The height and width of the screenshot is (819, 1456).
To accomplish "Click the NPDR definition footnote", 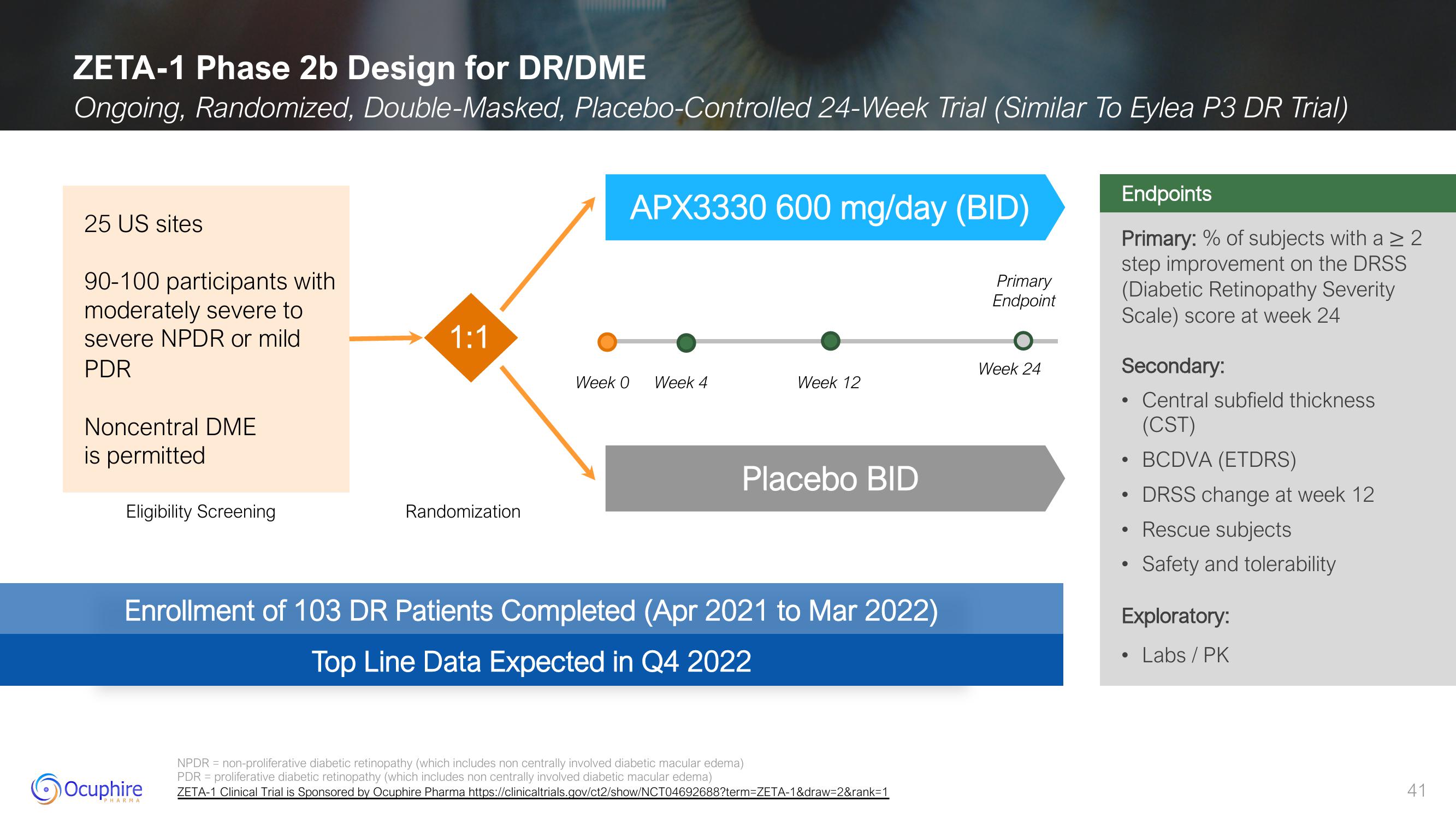I will (x=460, y=763).
